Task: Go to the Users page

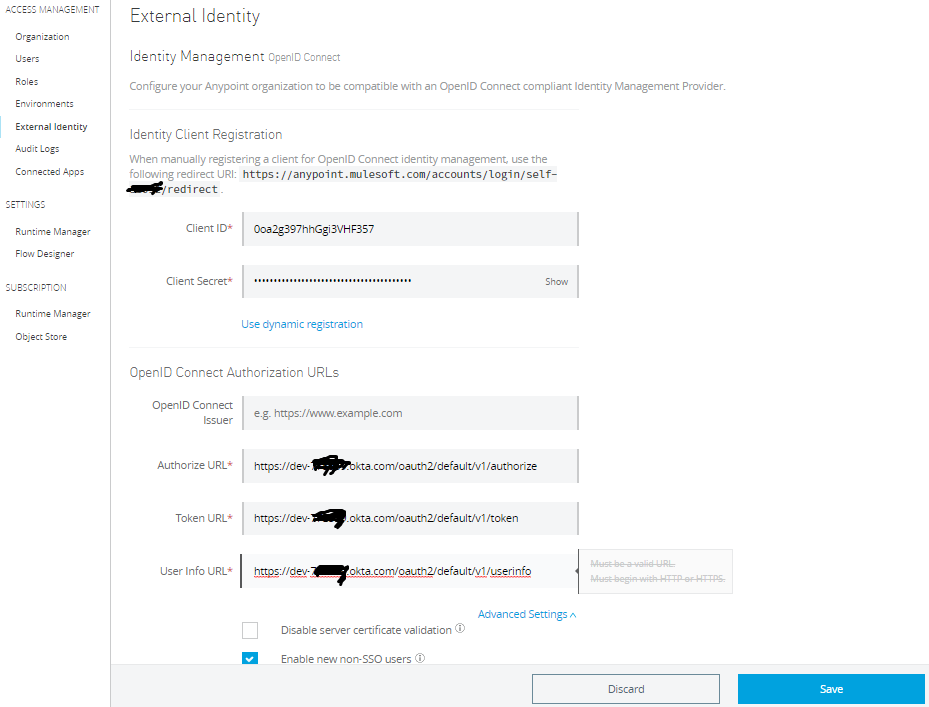Action: coord(28,59)
